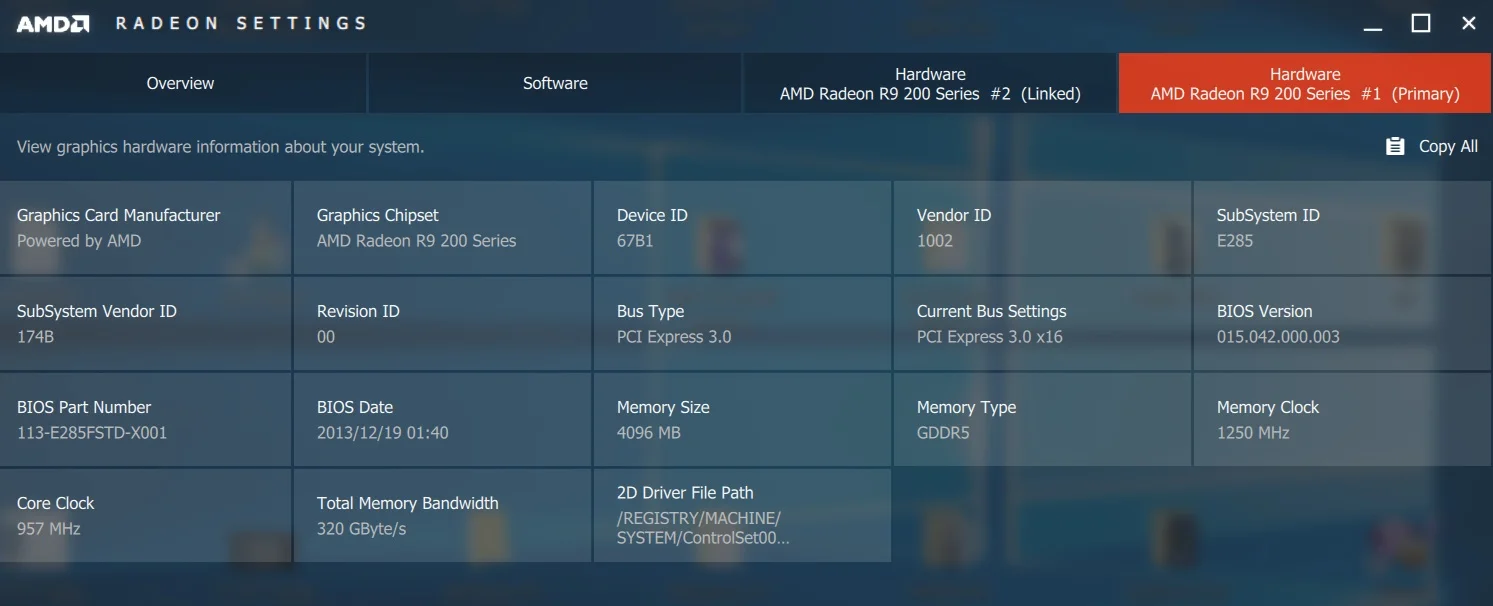Click the 'View graphics hardware information' description text
The image size is (1493, 606).
point(220,147)
